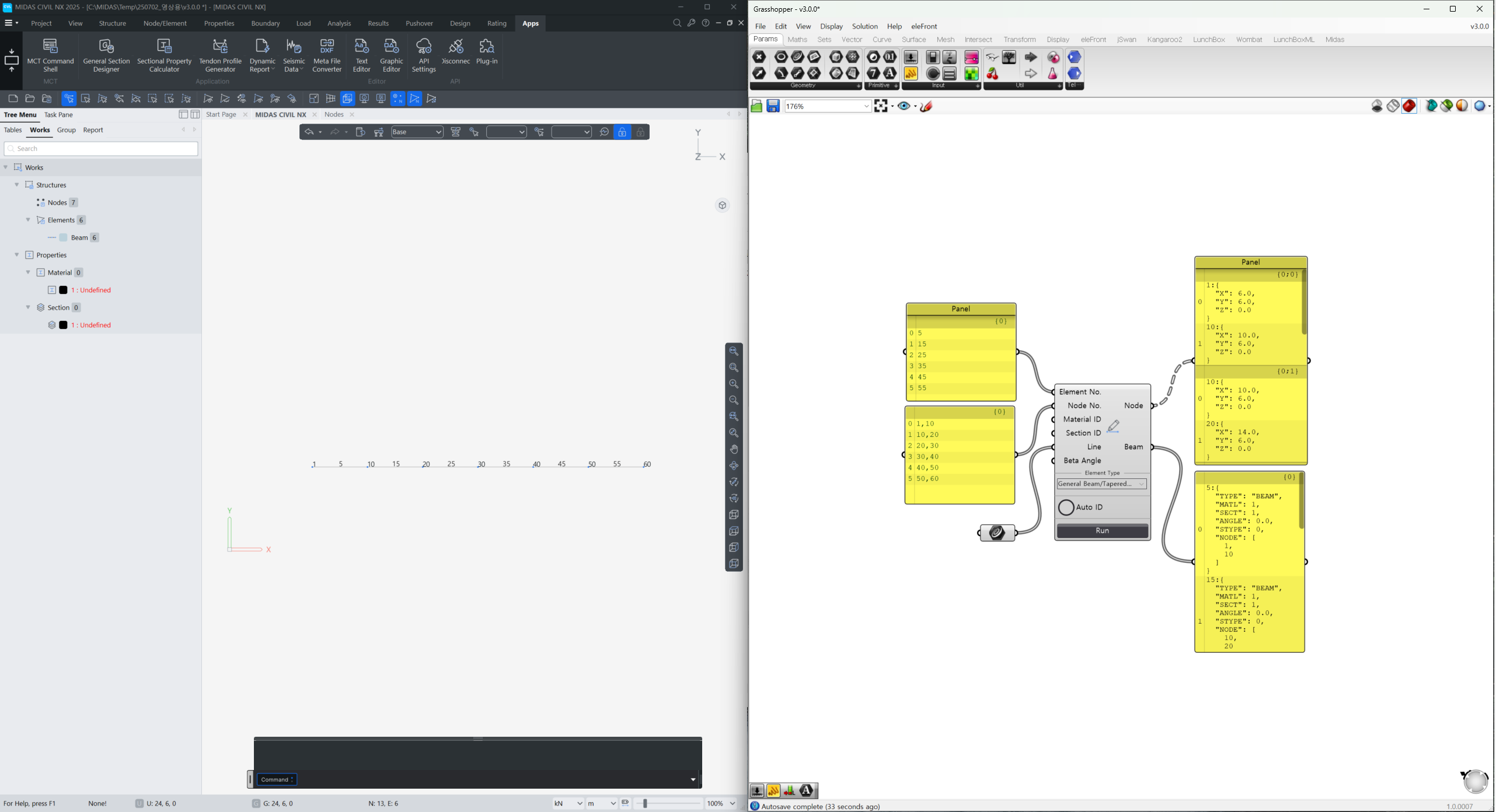Open Seismic Data tool

tap(294, 55)
